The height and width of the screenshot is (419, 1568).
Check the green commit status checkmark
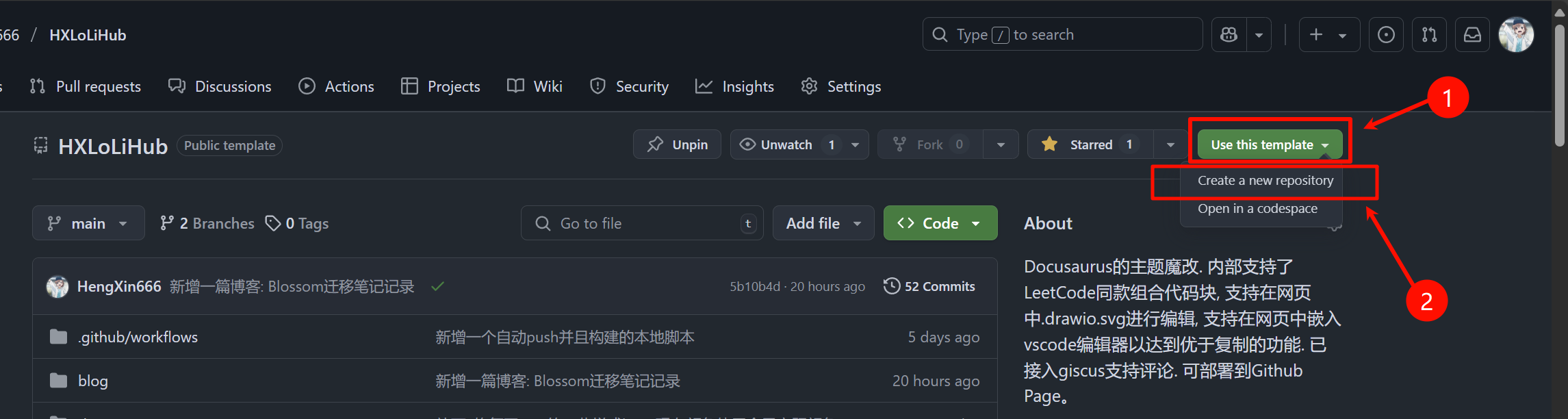(x=438, y=286)
